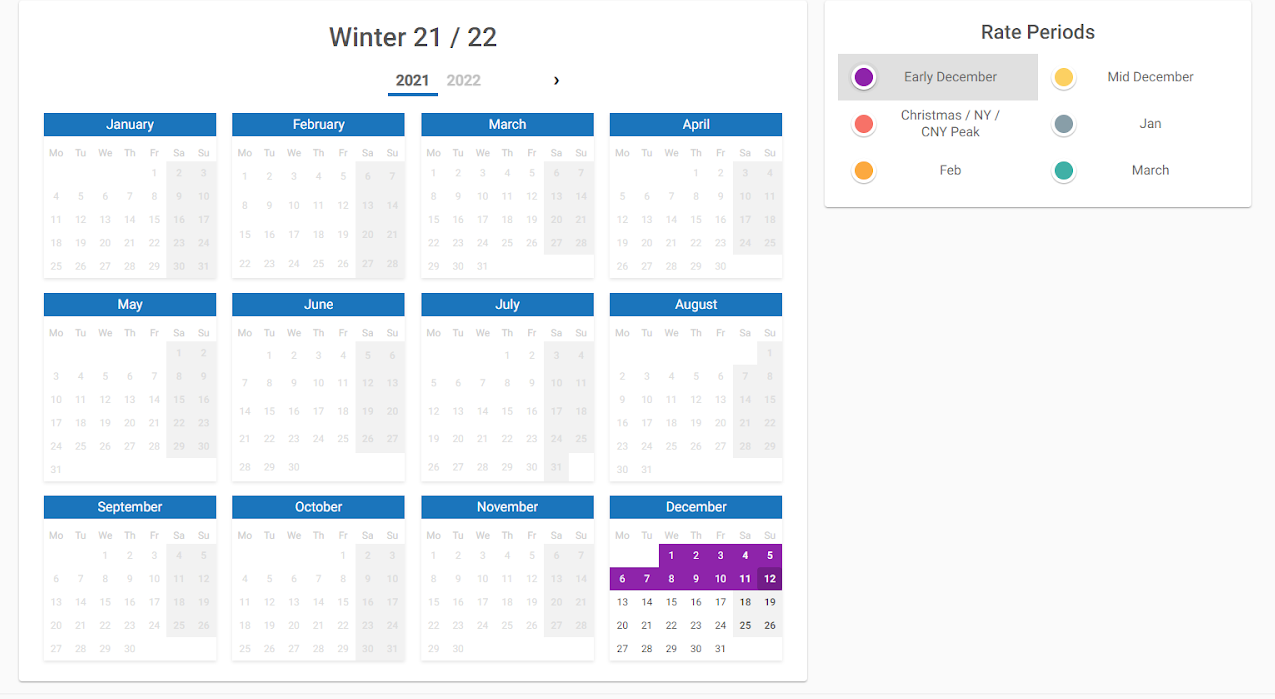Select December 12 dark purple date
This screenshot has width=1275, height=699.
click(769, 578)
